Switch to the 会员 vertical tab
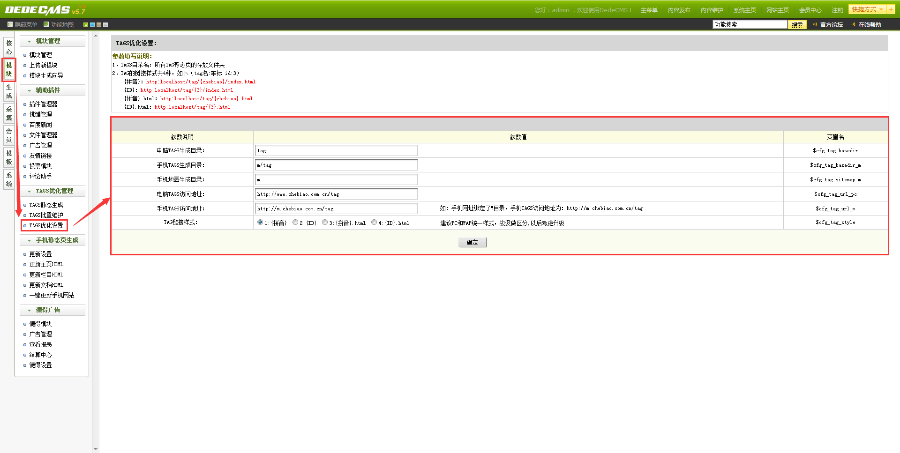Screen dimensions: 900x453 coord(9,135)
